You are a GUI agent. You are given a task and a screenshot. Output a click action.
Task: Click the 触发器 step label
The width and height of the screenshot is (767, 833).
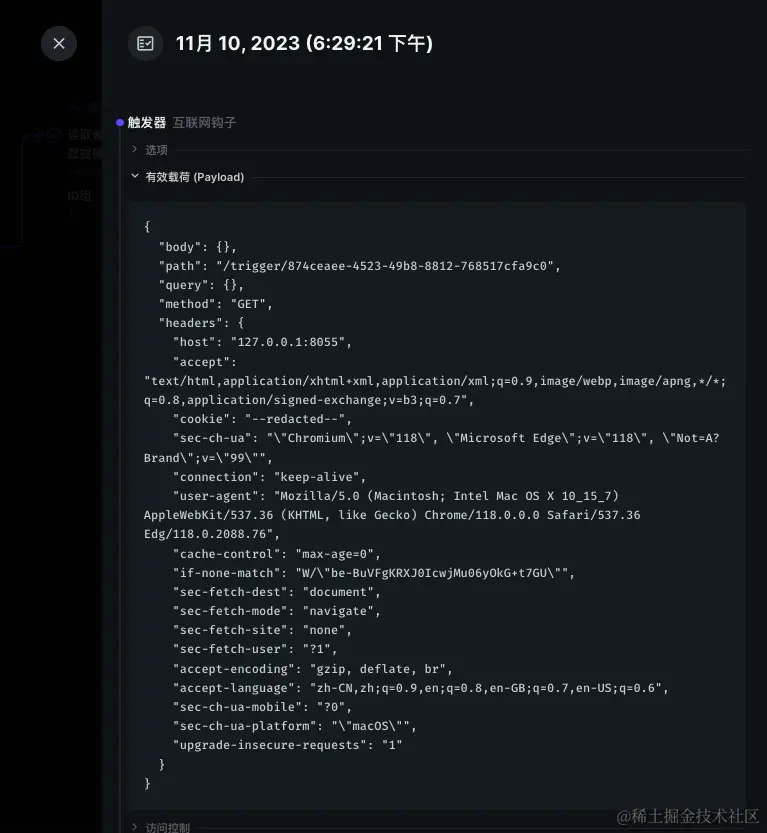pyautogui.click(x=147, y=123)
